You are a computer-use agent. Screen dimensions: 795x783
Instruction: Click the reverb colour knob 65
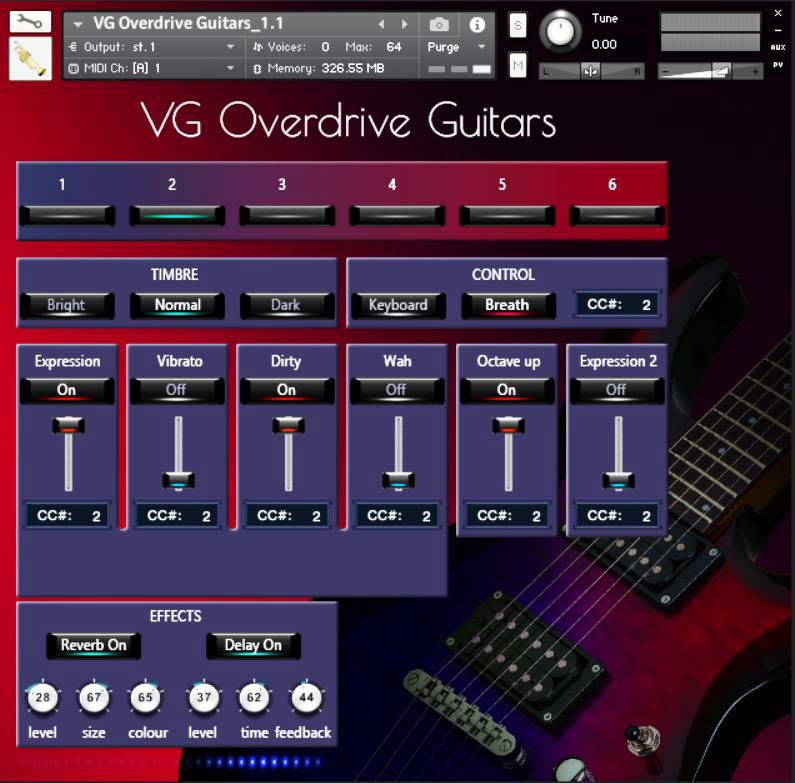pos(146,698)
